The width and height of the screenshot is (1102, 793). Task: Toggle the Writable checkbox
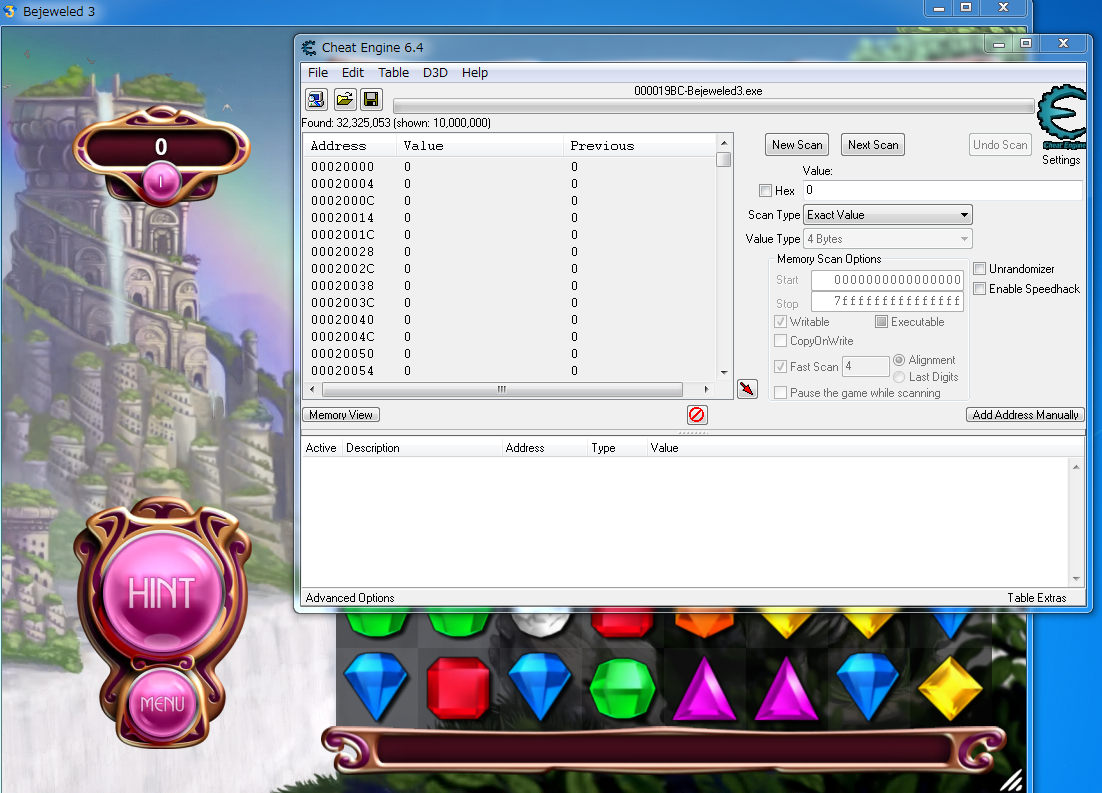tap(780, 322)
